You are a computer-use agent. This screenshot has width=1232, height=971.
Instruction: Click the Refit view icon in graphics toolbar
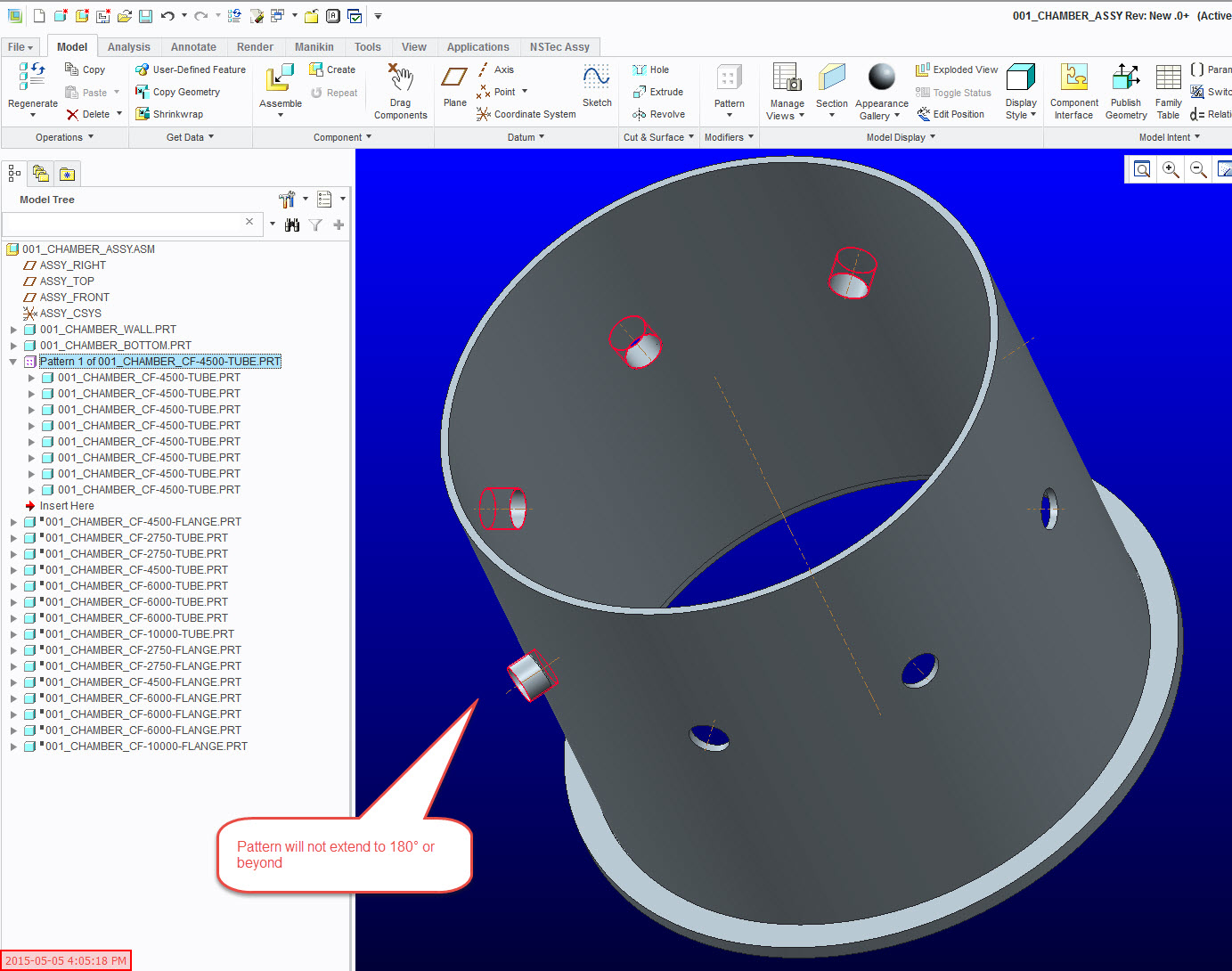coord(1142,169)
